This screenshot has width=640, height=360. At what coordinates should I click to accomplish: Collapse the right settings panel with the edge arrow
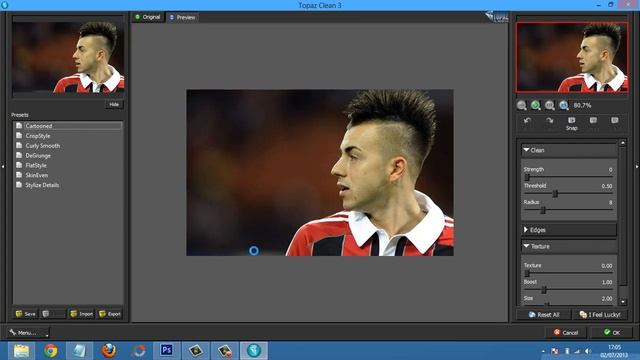coord(637,167)
